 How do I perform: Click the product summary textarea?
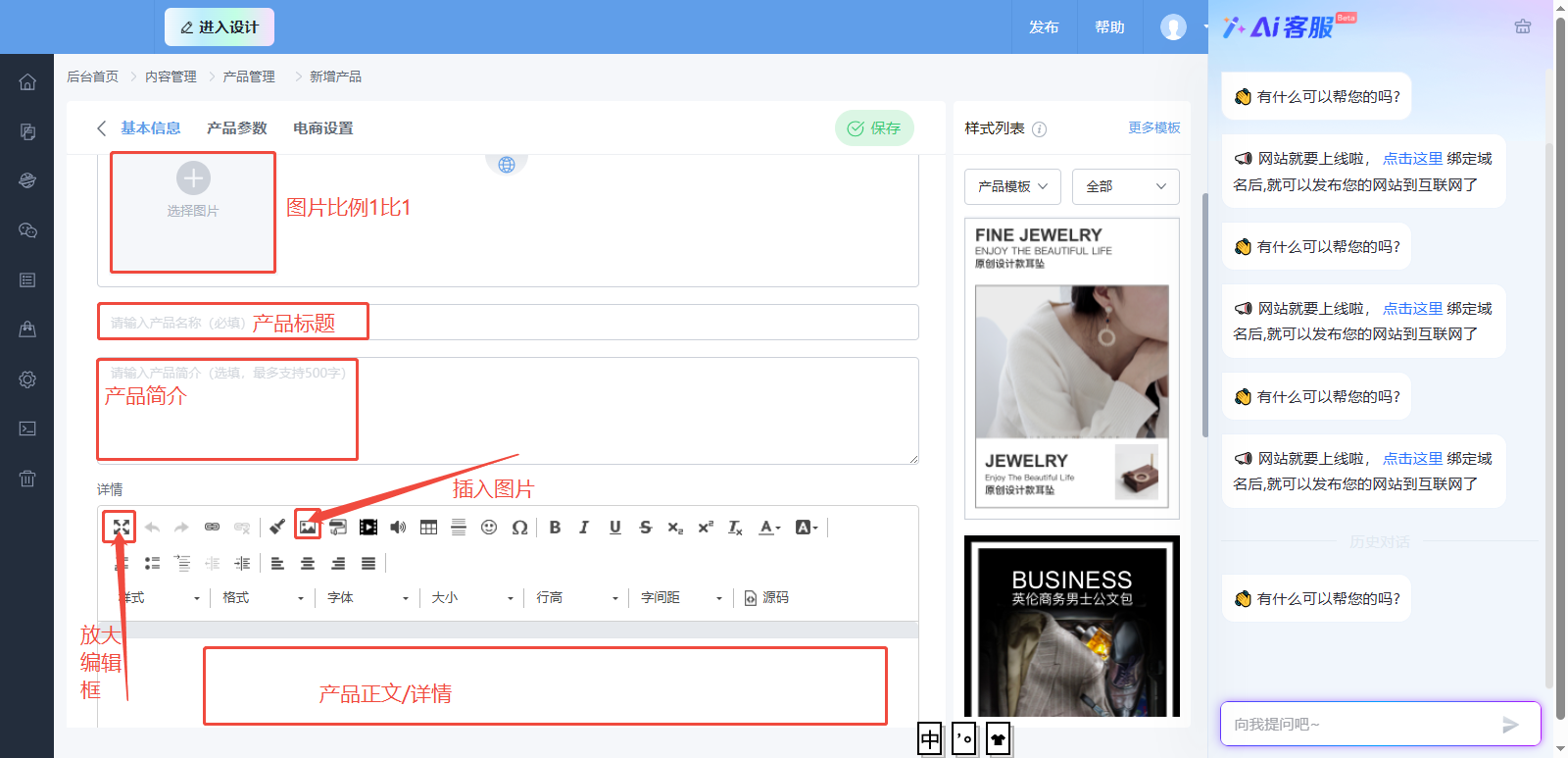(508, 411)
